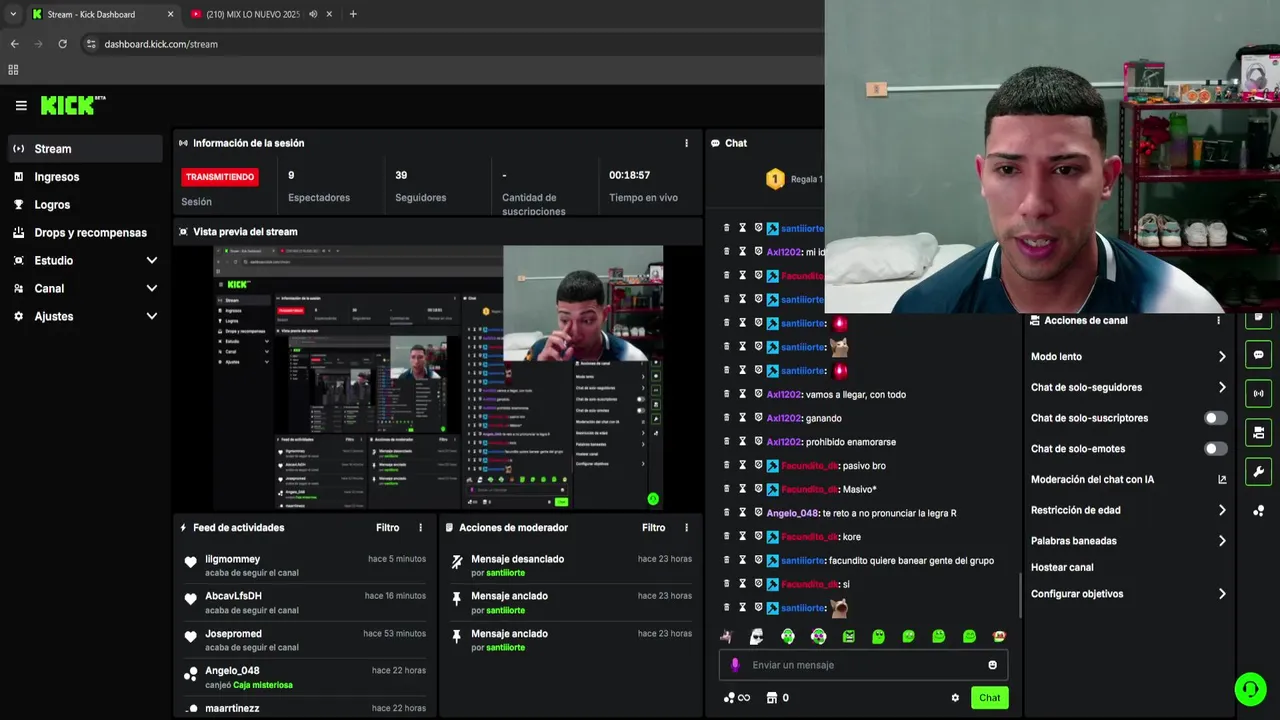Image resolution: width=1280 pixels, height=720 pixels.
Task: Go to Drops y recompensas in the sidebar
Action: click(x=85, y=233)
